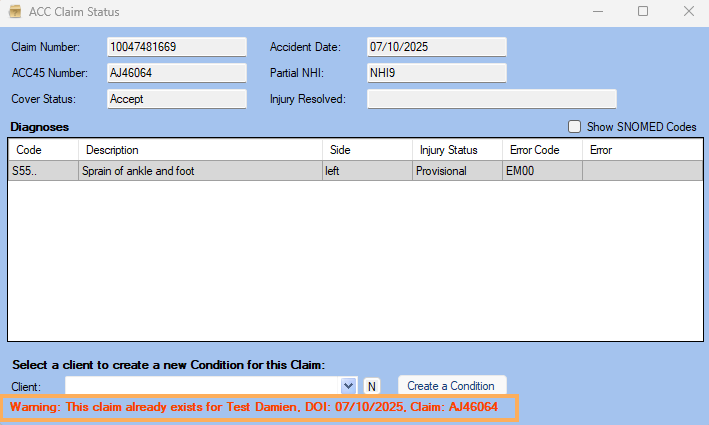Click the Error Code column header

coord(541,150)
